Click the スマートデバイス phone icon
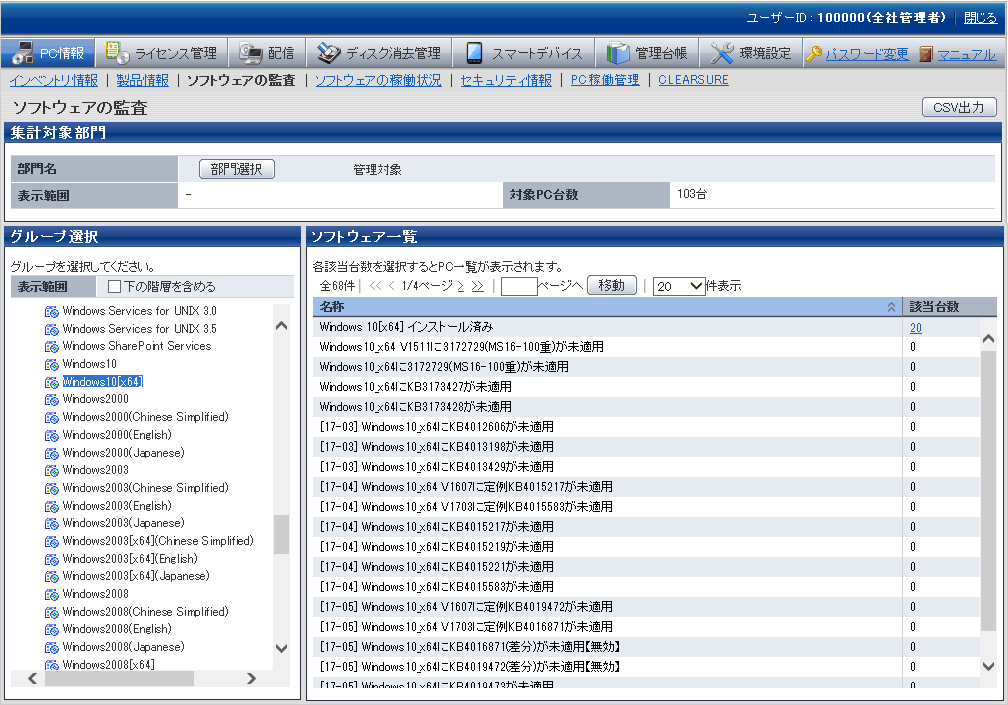This screenshot has width=1008, height=705. click(x=474, y=53)
